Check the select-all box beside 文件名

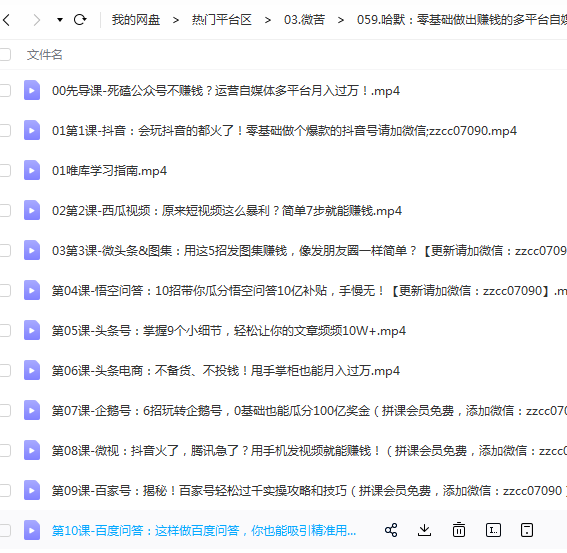coord(5,55)
